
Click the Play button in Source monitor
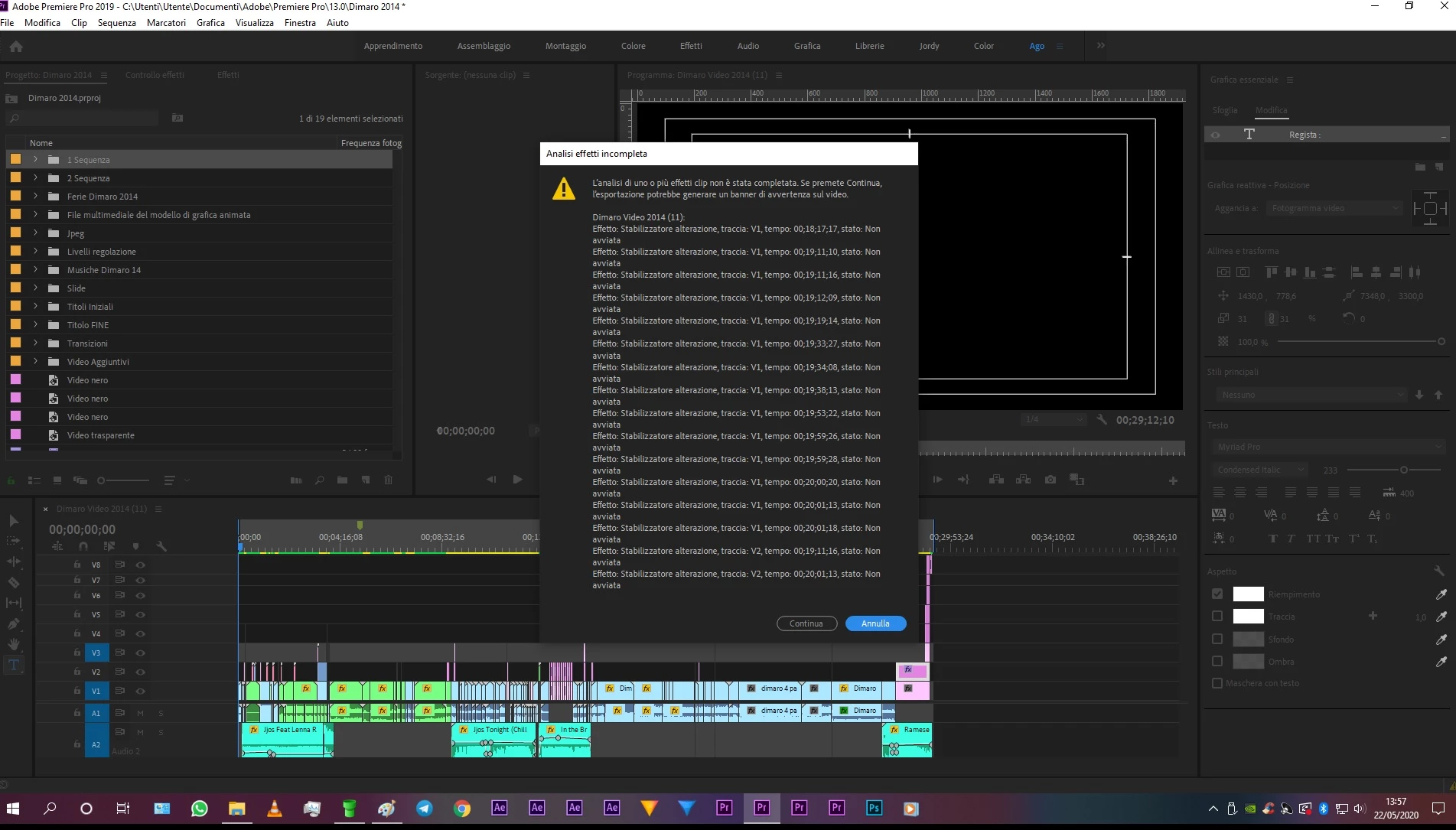(x=517, y=480)
